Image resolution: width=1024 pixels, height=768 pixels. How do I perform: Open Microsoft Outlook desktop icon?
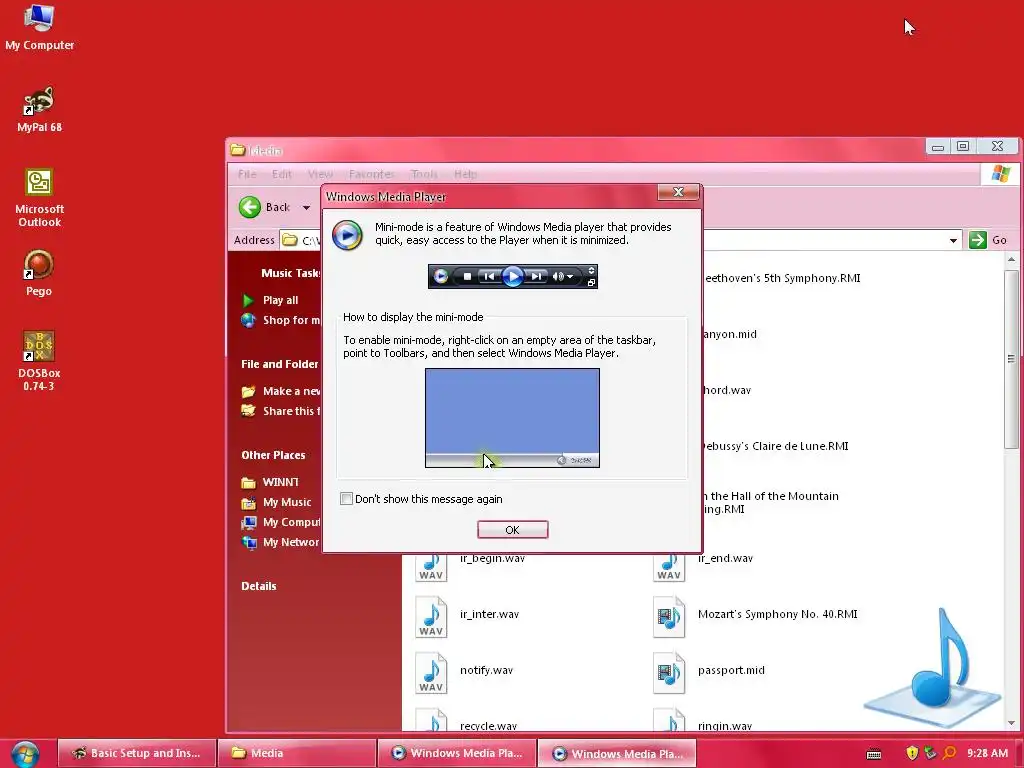click(39, 198)
